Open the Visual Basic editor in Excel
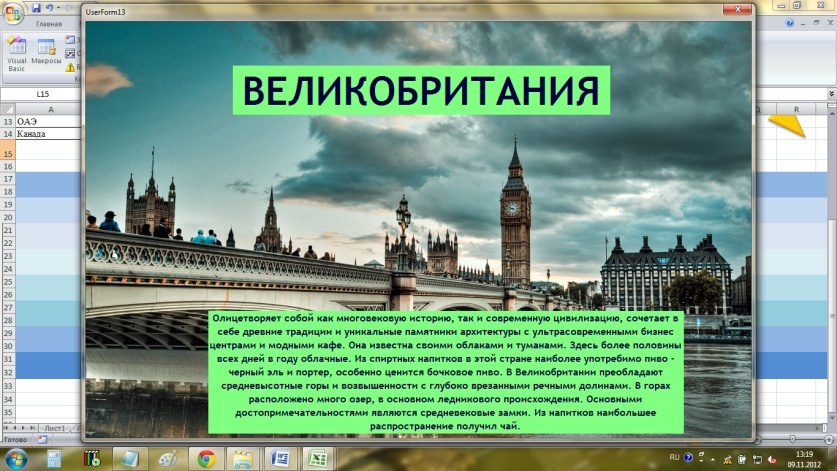This screenshot has height=471, width=837. [17, 54]
